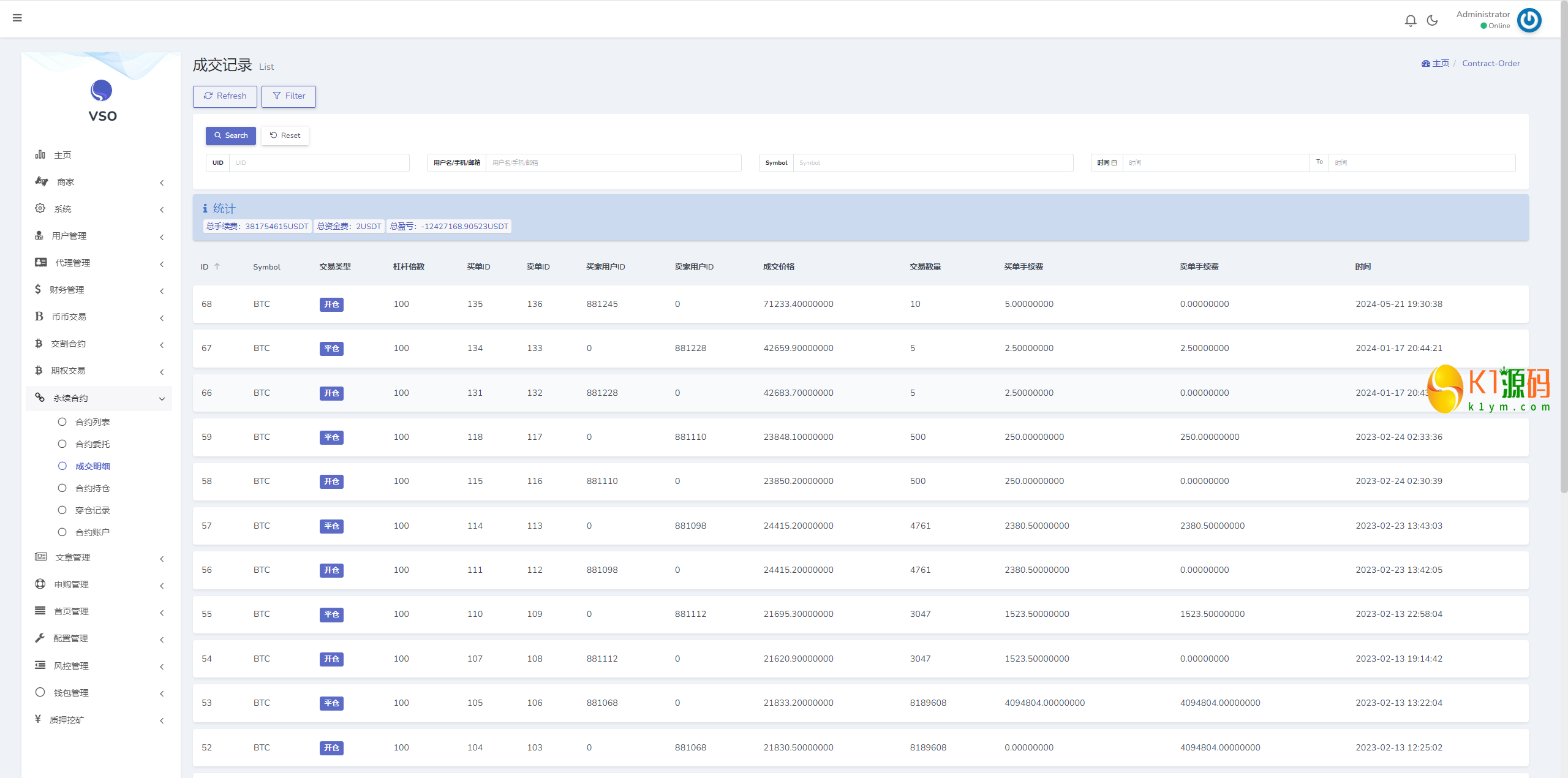Expand the 财务管理 menu chevron
Image resolution: width=1568 pixels, height=778 pixels.
[x=162, y=291]
